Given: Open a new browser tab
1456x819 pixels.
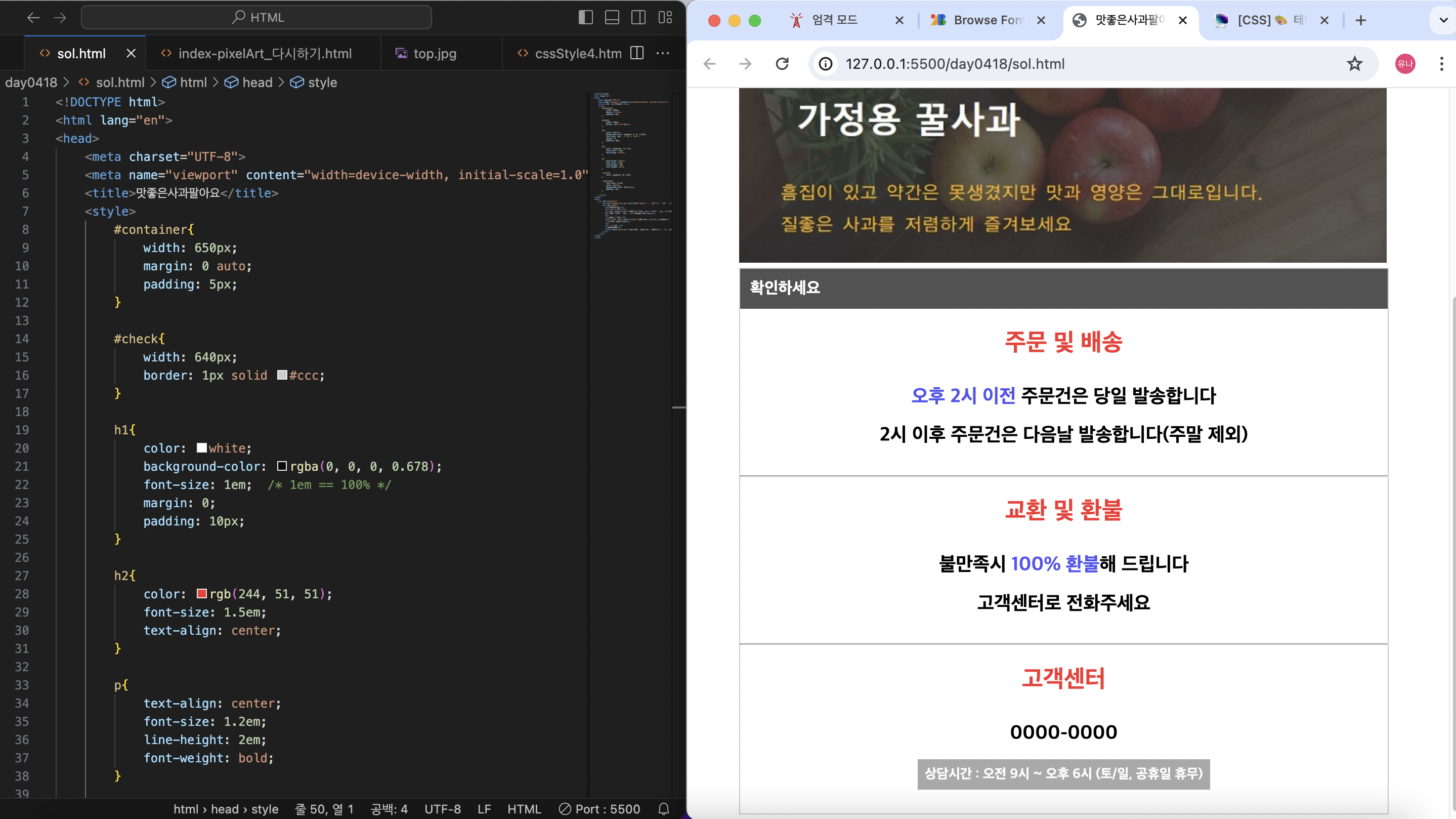Looking at the screenshot, I should [x=1360, y=20].
